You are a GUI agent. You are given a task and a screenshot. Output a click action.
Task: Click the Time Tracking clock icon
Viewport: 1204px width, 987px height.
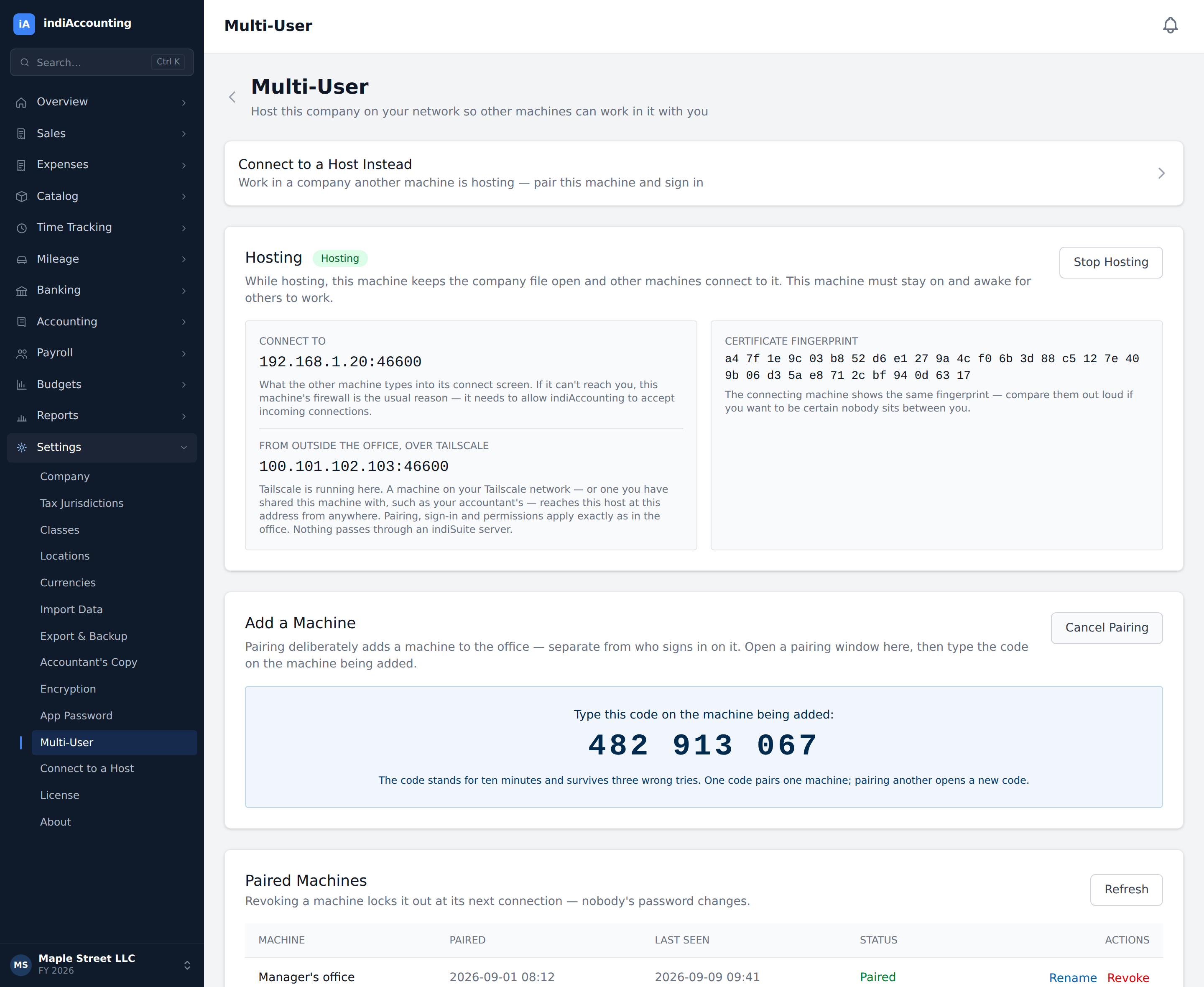(22, 228)
